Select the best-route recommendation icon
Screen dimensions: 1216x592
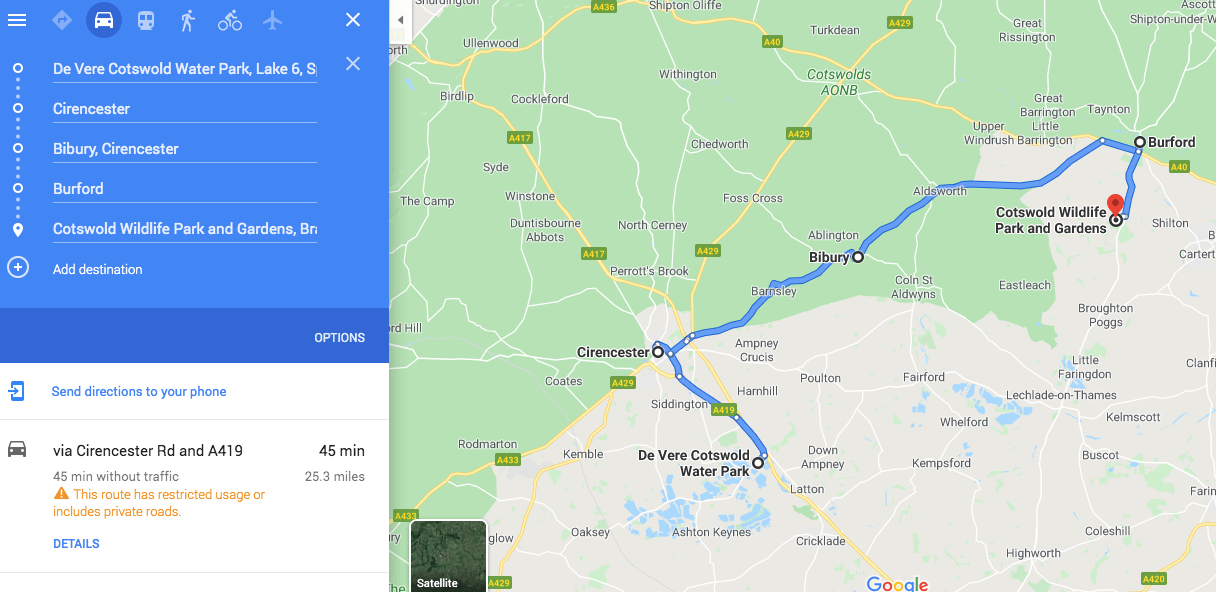61,19
